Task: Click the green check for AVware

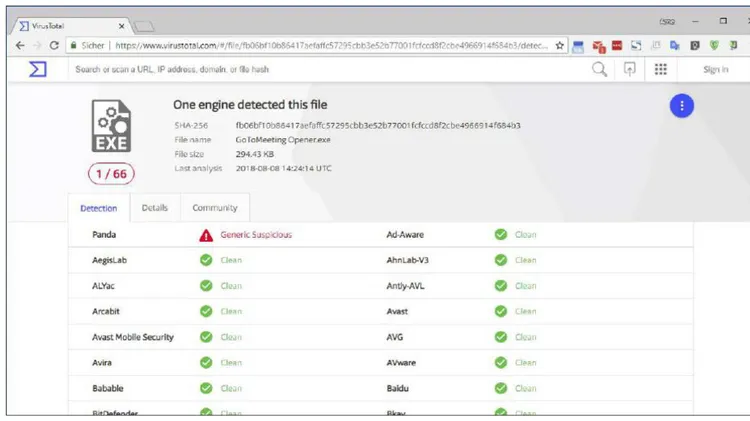Action: pos(501,363)
